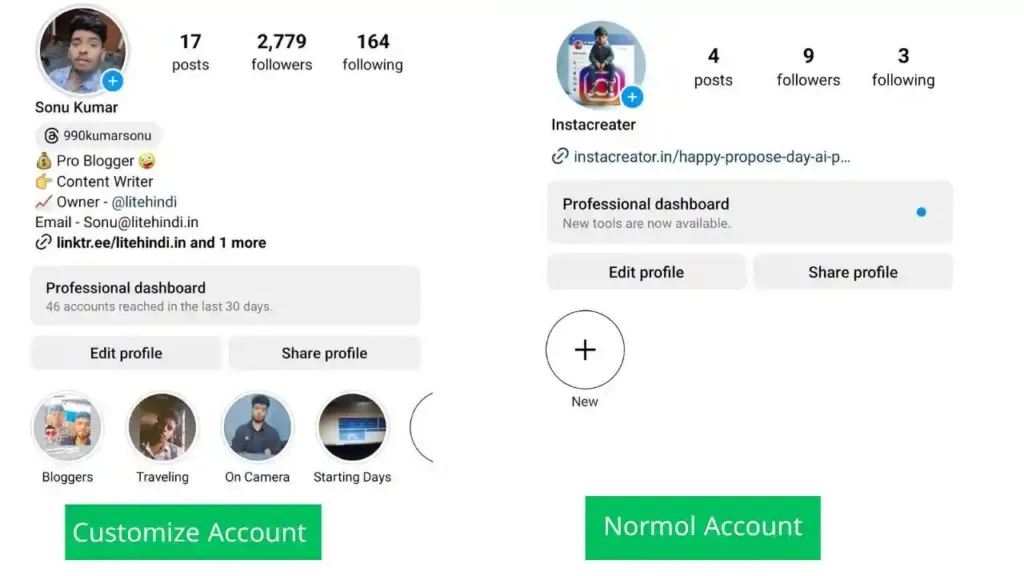Click Share profile on Sonu Kumar's account
This screenshot has height=576, width=1024.
click(324, 353)
